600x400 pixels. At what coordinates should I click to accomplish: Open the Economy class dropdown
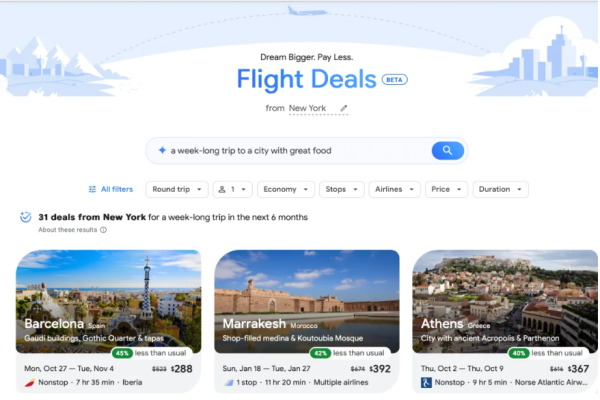pyautogui.click(x=286, y=189)
